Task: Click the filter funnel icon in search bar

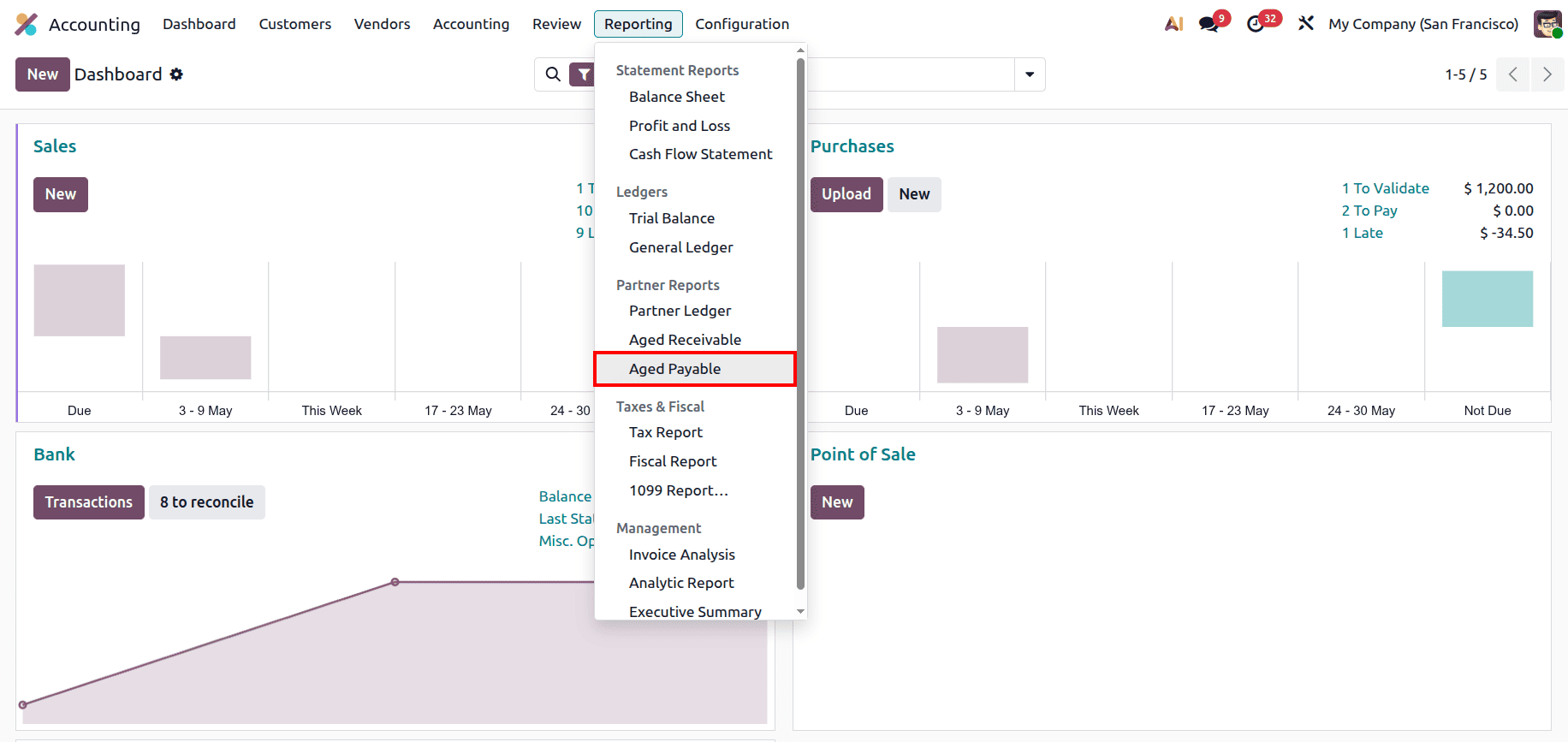Action: point(583,74)
